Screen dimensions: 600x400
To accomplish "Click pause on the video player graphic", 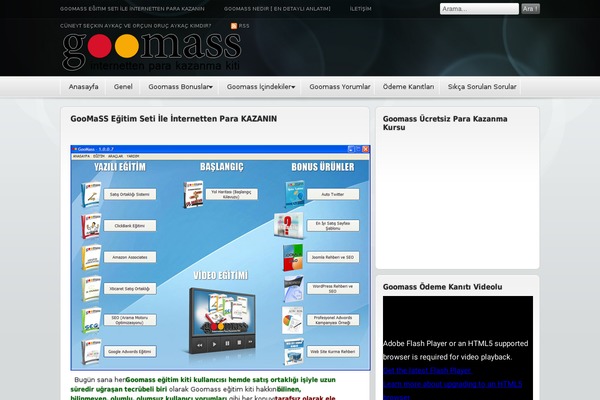I will [x=227, y=343].
